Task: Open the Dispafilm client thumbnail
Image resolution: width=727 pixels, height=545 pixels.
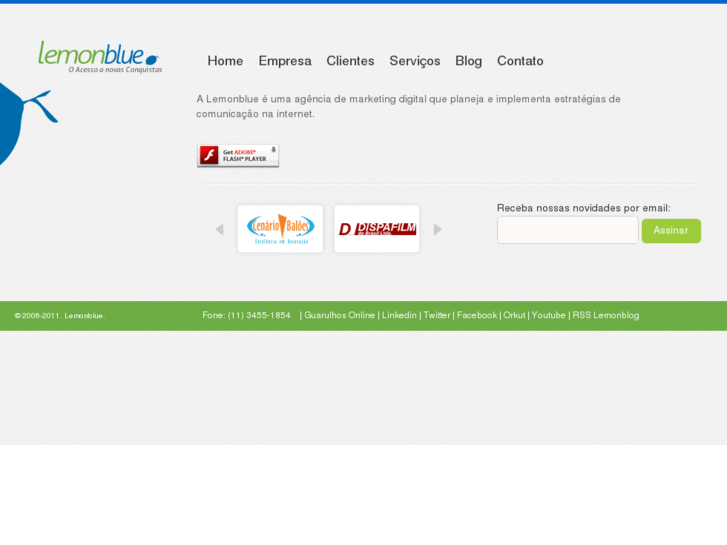Action: pos(377,229)
